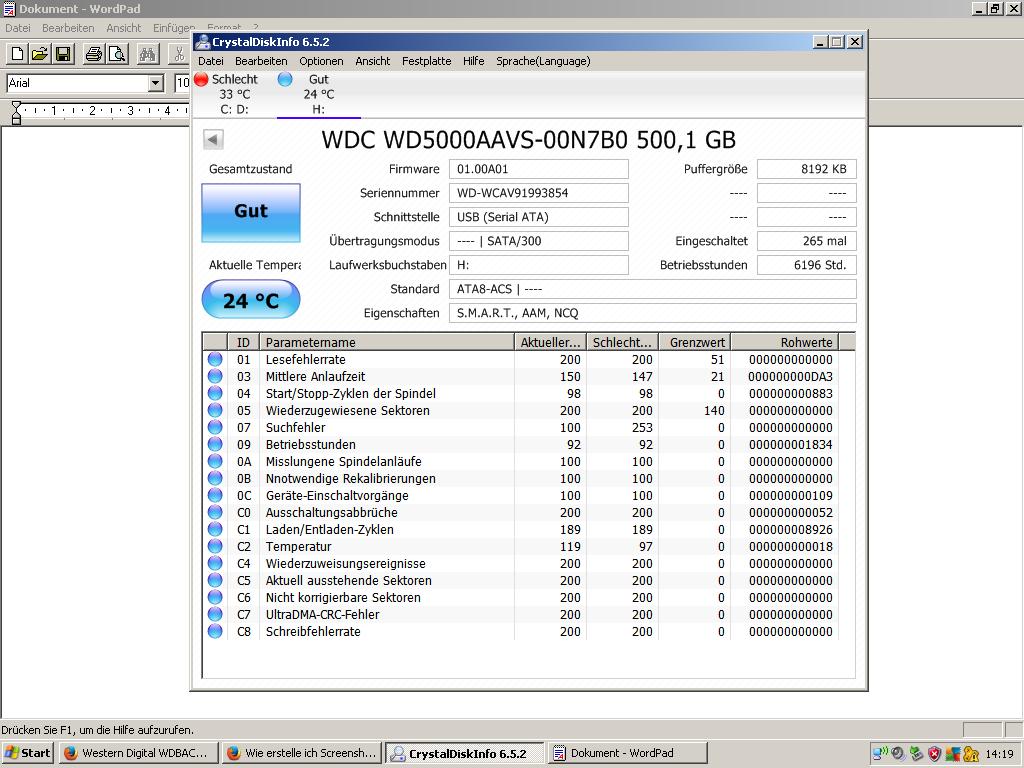Open Bearbeiten menu in CrystalDiskInfo
1024x768 pixels.
261,61
